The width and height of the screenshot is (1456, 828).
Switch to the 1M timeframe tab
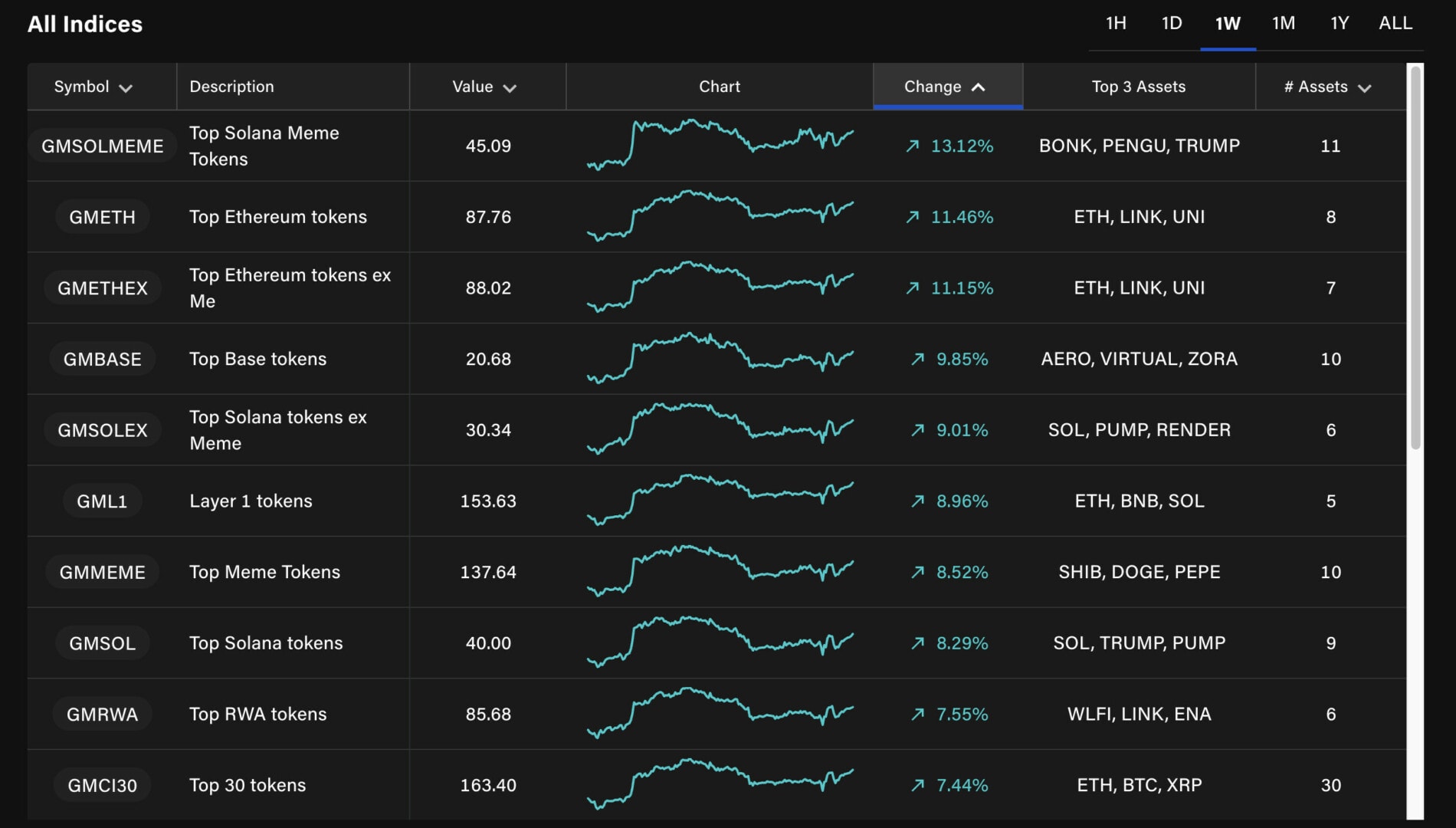[x=1283, y=23]
